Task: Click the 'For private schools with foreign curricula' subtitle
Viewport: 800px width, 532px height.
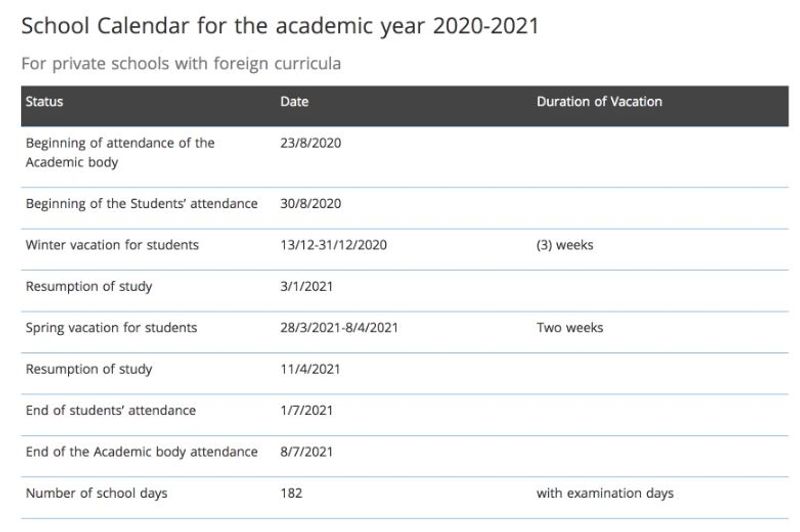Action: (181, 64)
